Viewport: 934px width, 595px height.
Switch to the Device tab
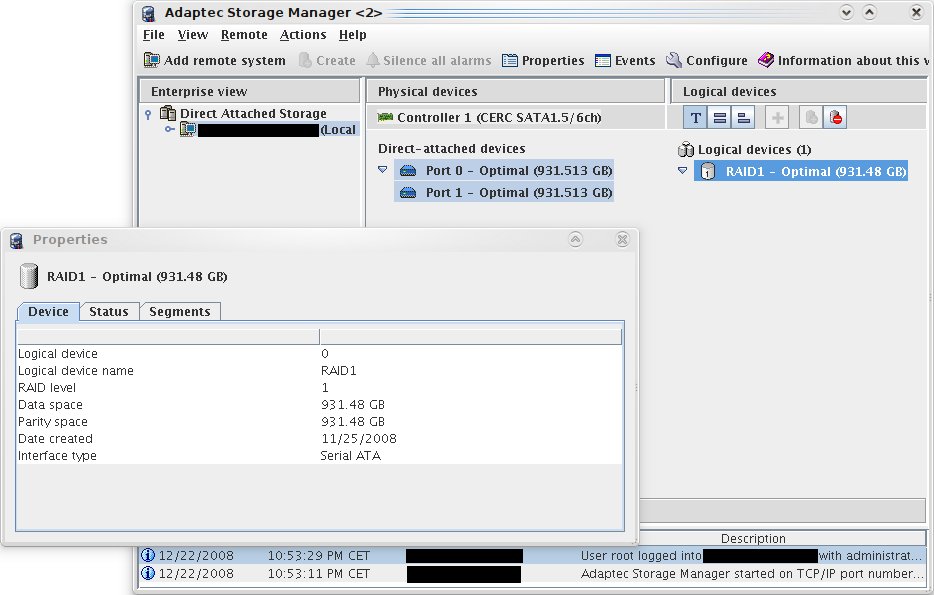click(48, 311)
